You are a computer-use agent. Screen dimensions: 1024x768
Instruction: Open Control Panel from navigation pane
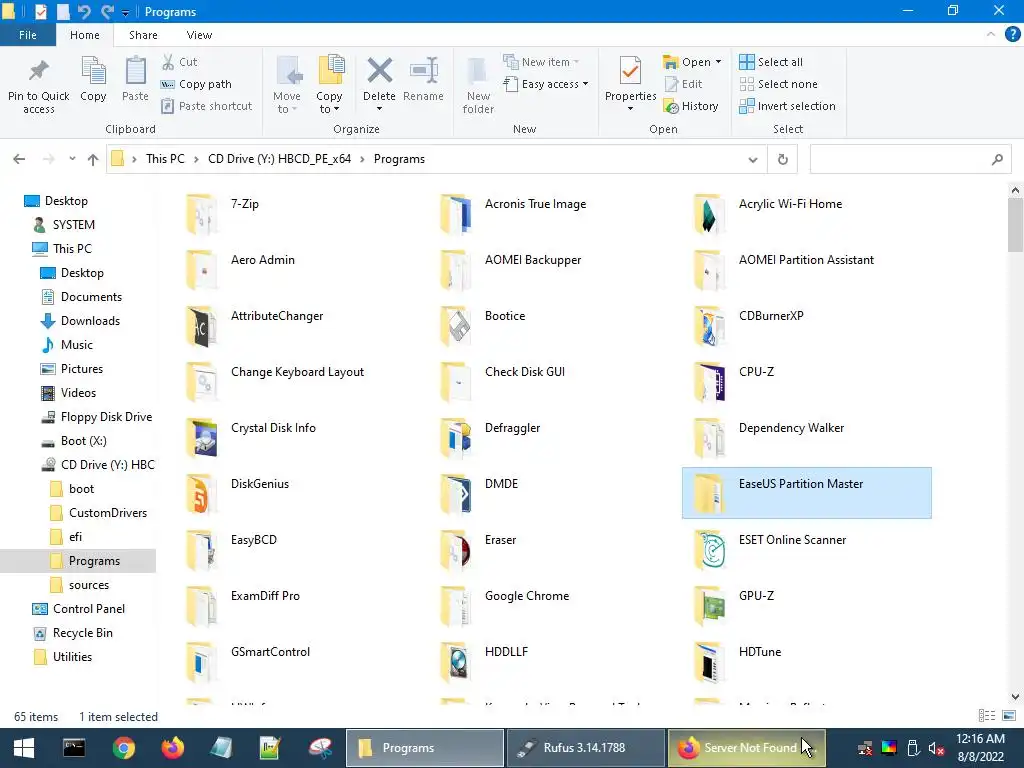89,609
